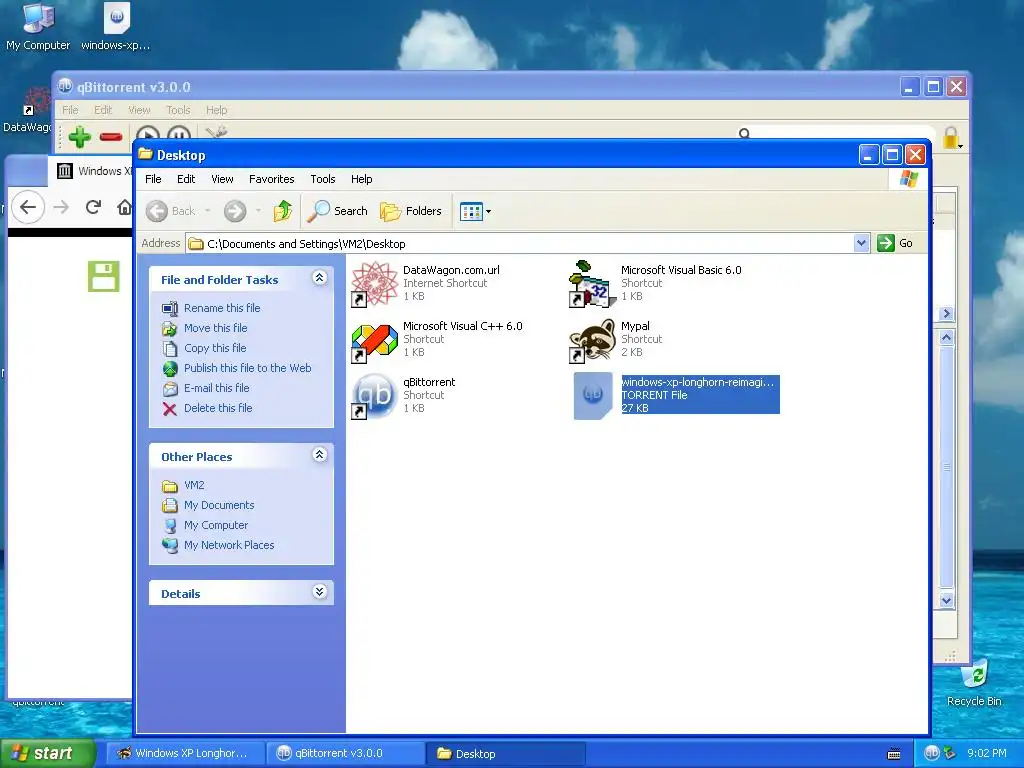Screen dimensions: 1024x768
Task: Open the Tools menu in Desktop window
Action: pos(323,179)
